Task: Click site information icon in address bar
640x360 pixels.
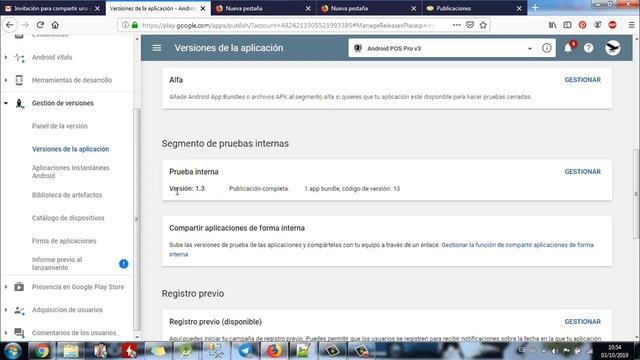Action: click(x=125, y=25)
